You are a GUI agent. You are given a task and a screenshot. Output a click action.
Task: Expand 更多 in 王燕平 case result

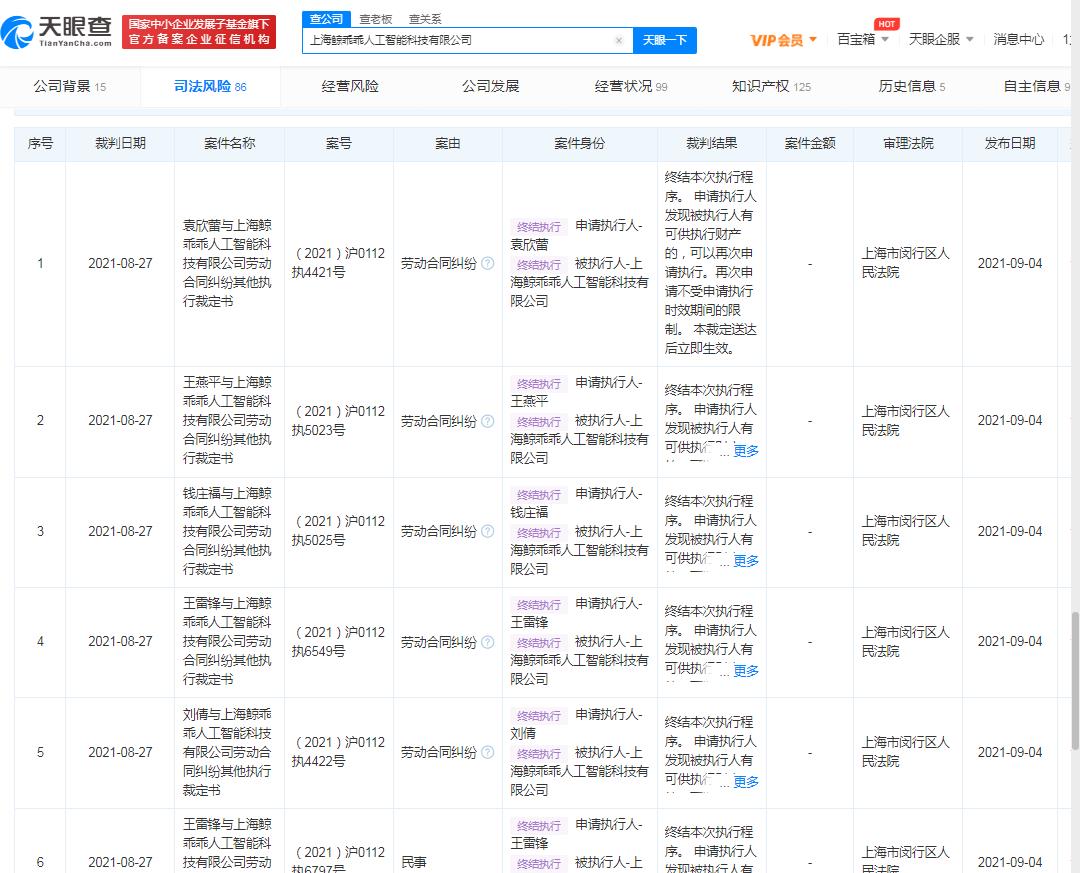coord(746,451)
